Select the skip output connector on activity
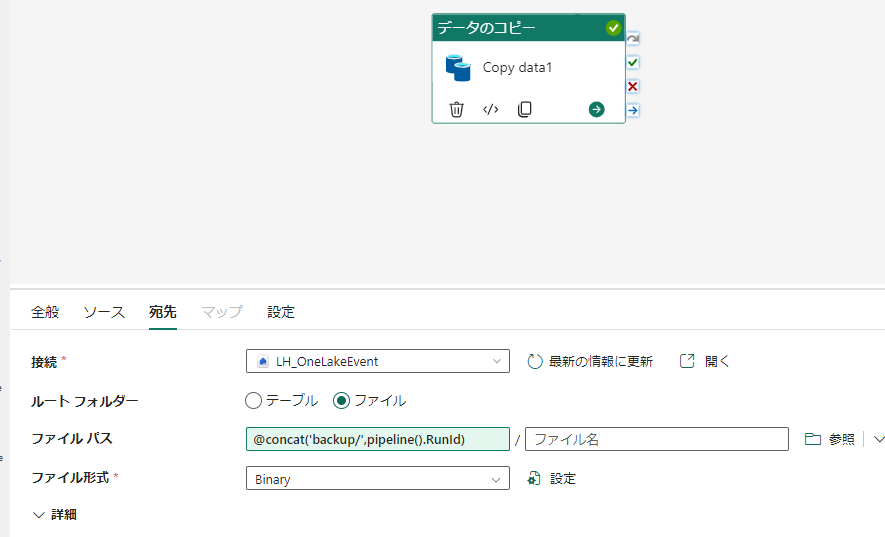885x537 pixels. coord(633,38)
